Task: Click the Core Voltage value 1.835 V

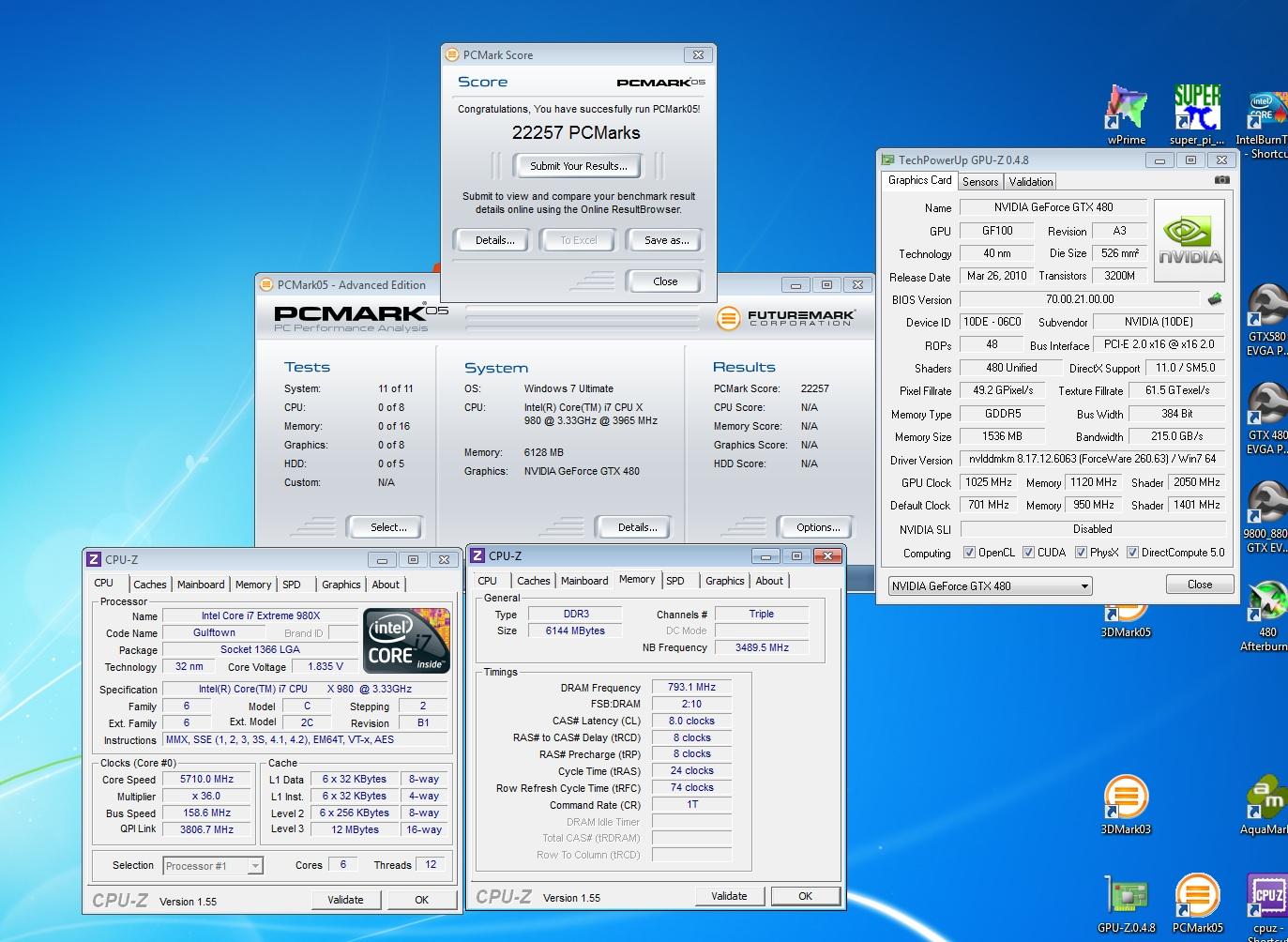Action: click(x=326, y=666)
